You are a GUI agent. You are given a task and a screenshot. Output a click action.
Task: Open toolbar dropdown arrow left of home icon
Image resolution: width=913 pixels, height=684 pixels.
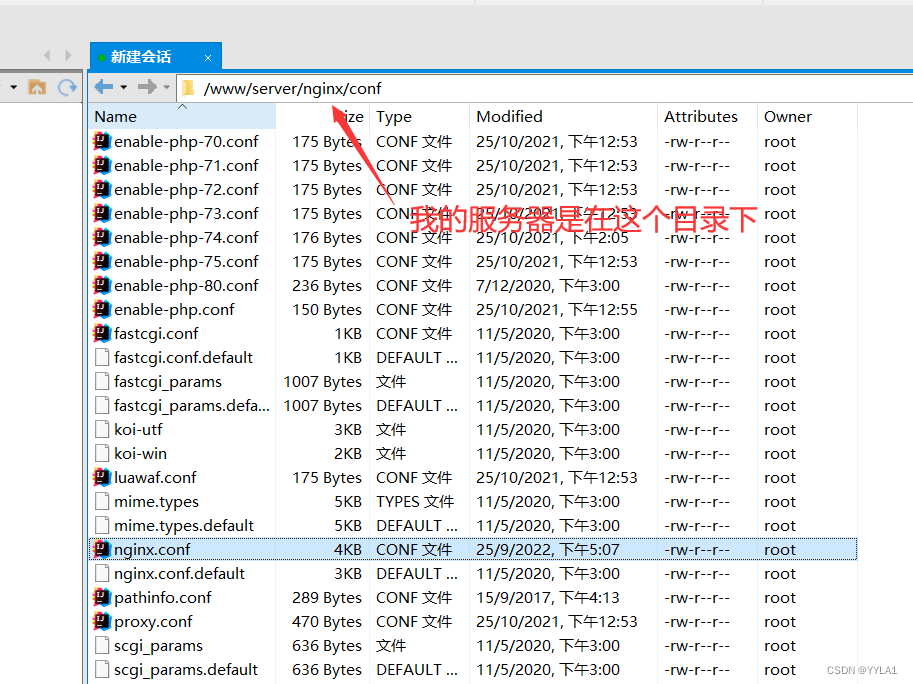coord(13,87)
